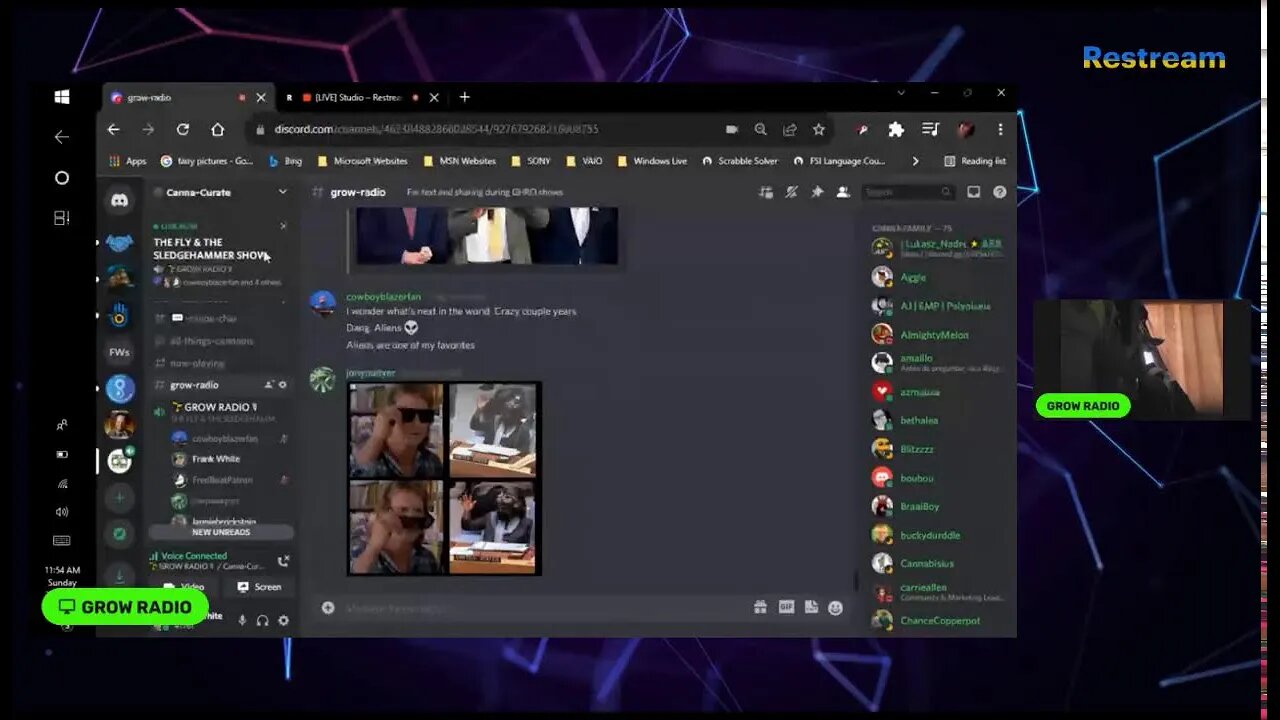1280x720 pixels.
Task: Toggle notification bell mute for channel
Action: 791,192
